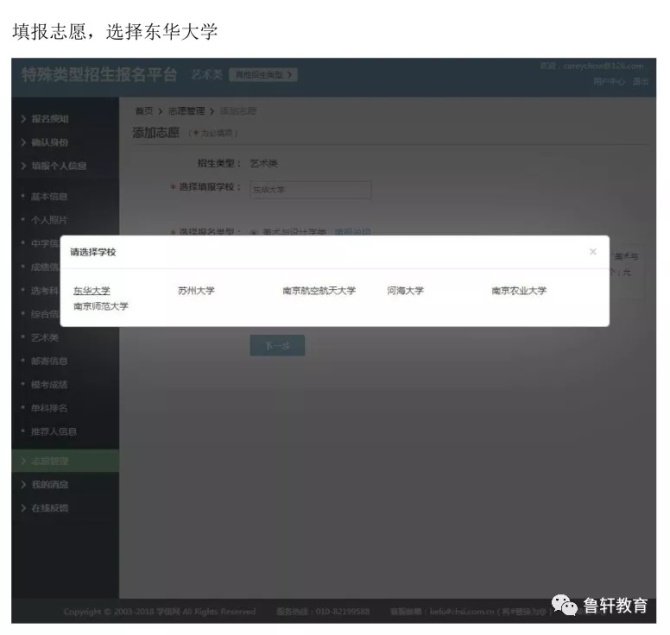The width and height of the screenshot is (670, 635).
Task: Go to 志愿管理 breadcrumb link
Action: (x=187, y=111)
